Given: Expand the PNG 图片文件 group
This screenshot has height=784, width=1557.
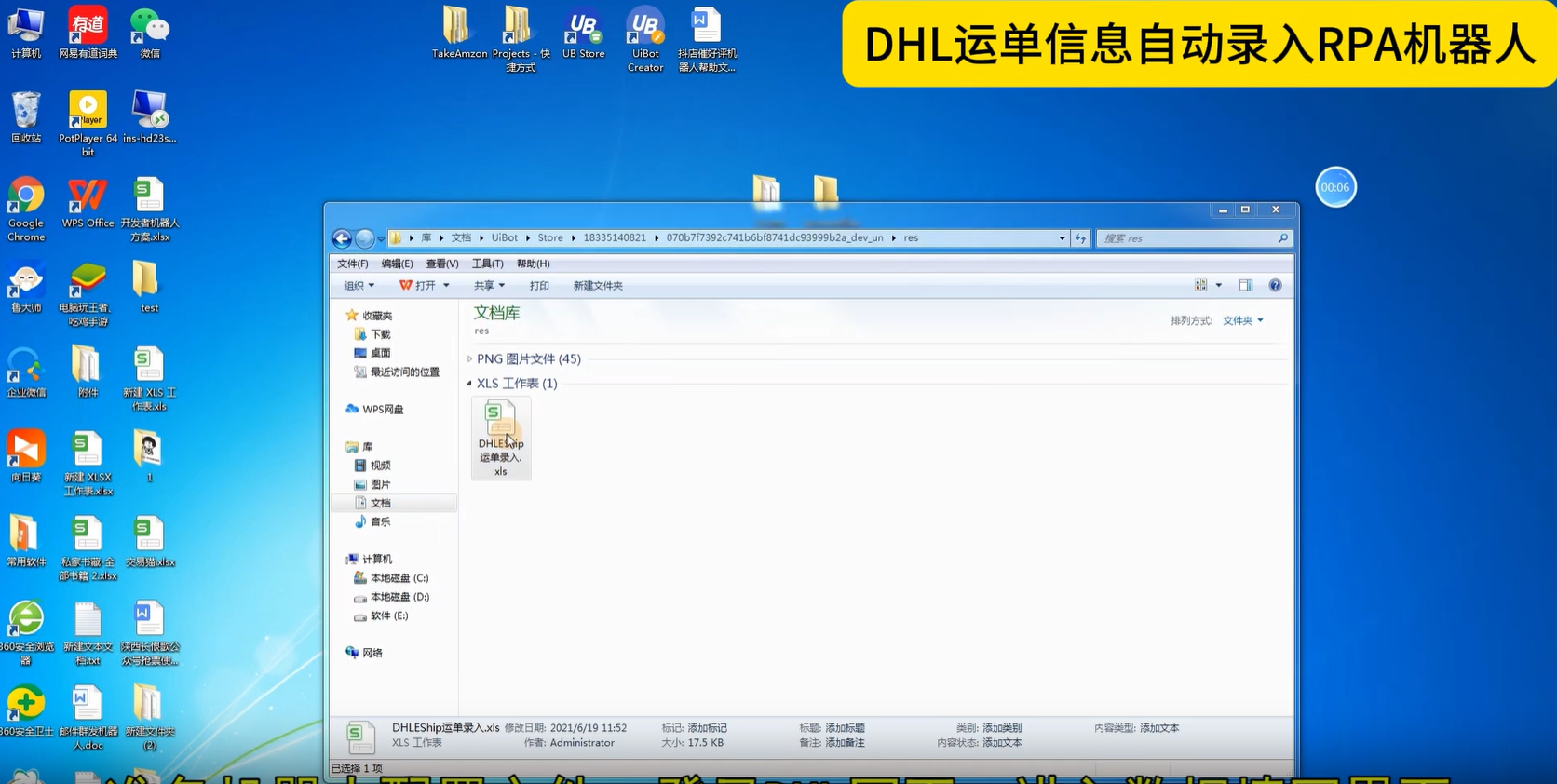Looking at the screenshot, I should (x=469, y=359).
